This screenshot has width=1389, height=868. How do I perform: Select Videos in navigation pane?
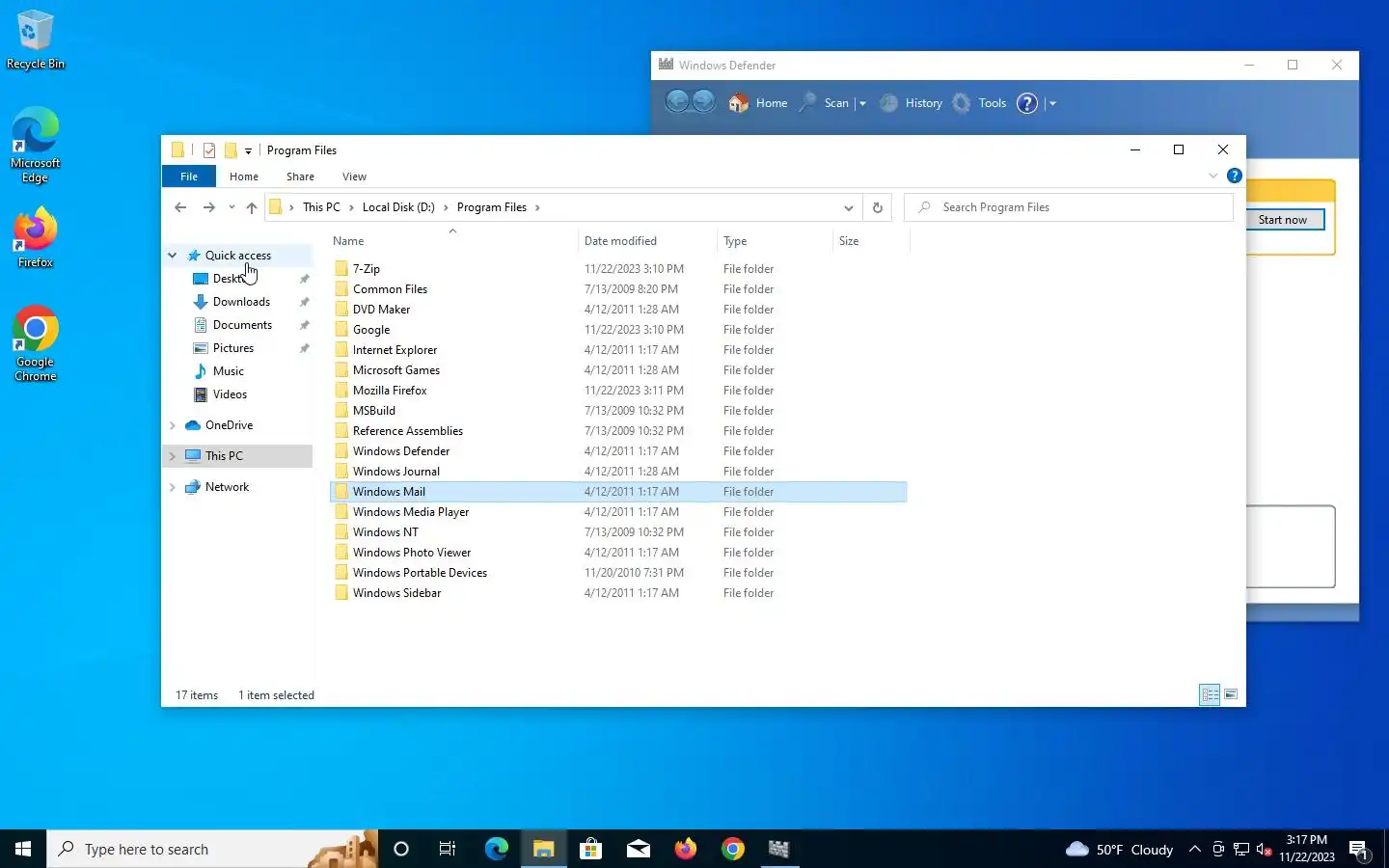pos(230,394)
